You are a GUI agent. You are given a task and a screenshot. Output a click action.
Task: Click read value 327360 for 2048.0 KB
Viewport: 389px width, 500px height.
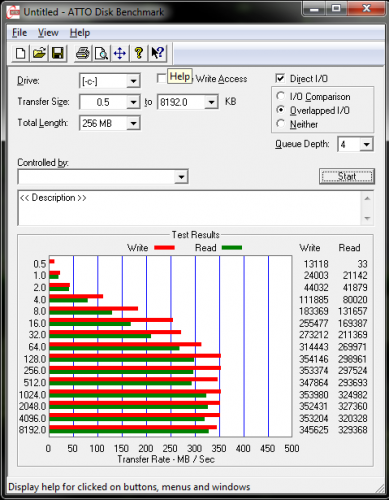353,406
